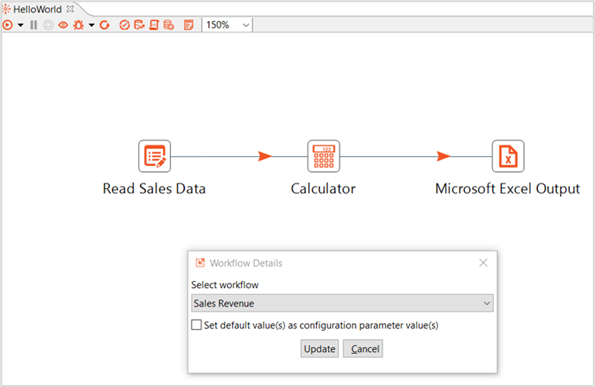595x387 pixels.
Task: Close the HelloWorld tab
Action: point(70,8)
